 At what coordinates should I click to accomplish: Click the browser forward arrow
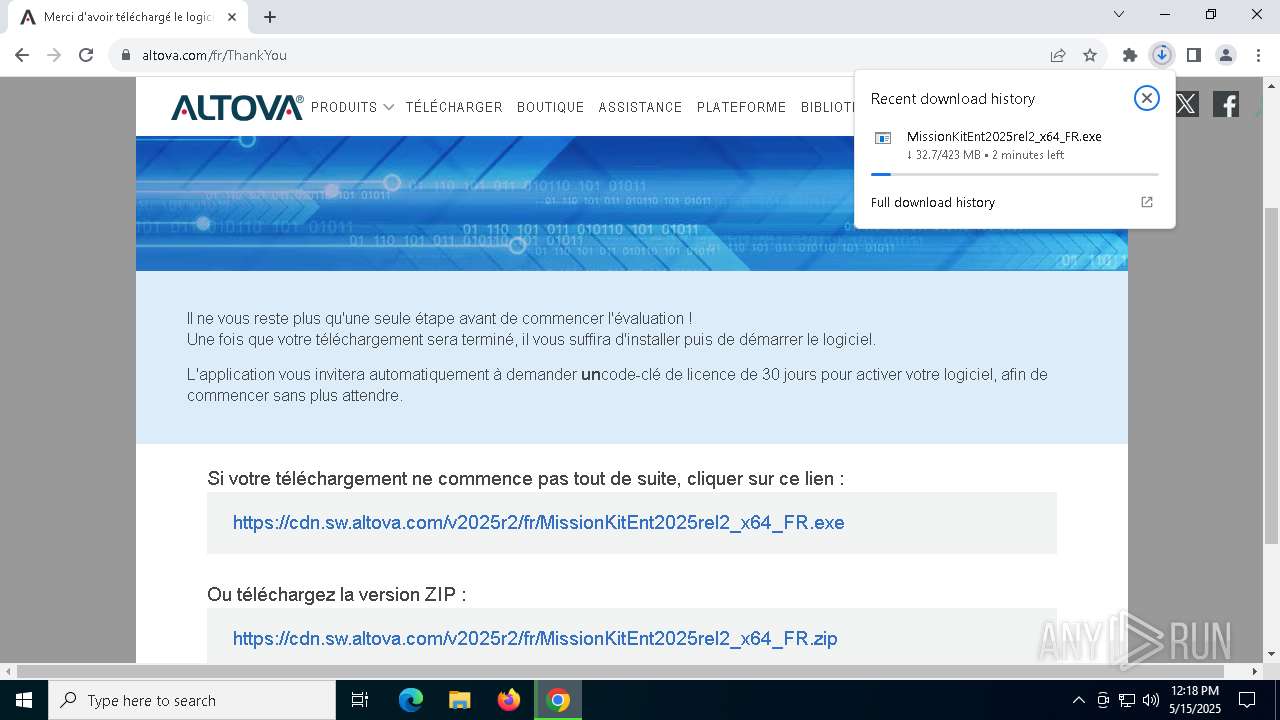tap(54, 55)
